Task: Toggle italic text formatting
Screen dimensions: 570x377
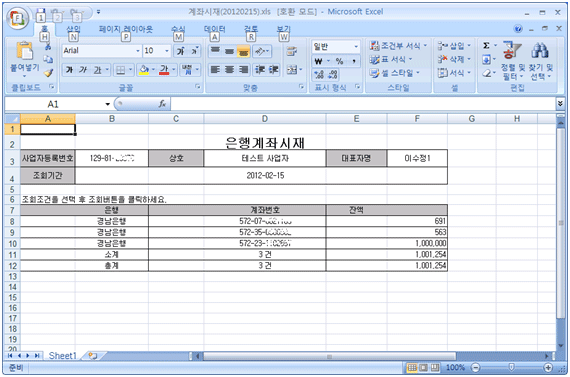Action: 83,69
